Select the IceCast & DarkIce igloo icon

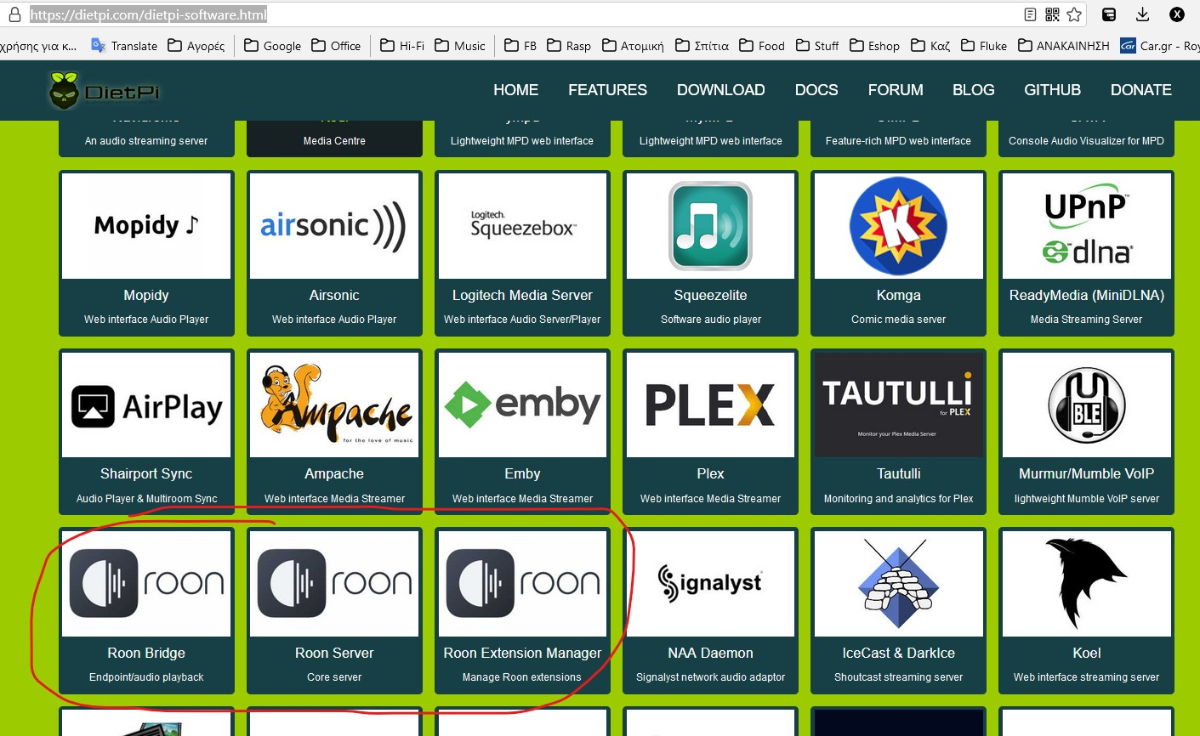pos(898,583)
